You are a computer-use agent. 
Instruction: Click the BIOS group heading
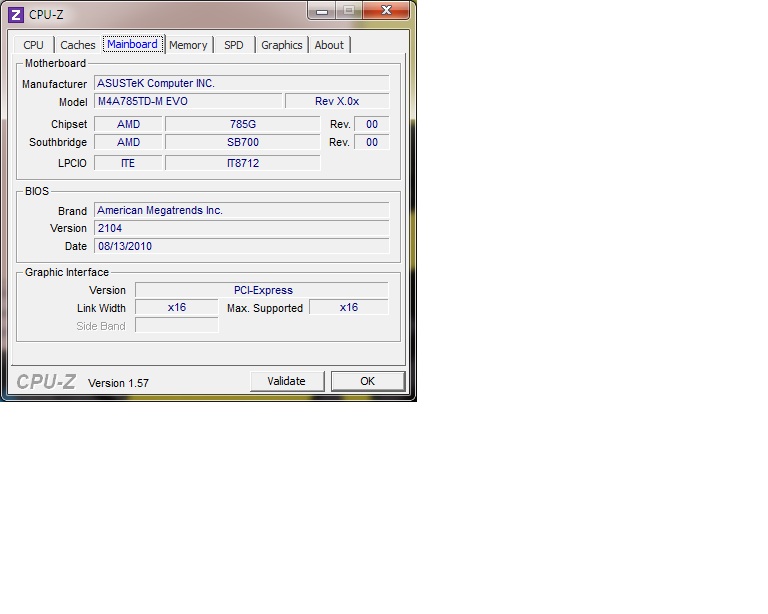(37, 191)
